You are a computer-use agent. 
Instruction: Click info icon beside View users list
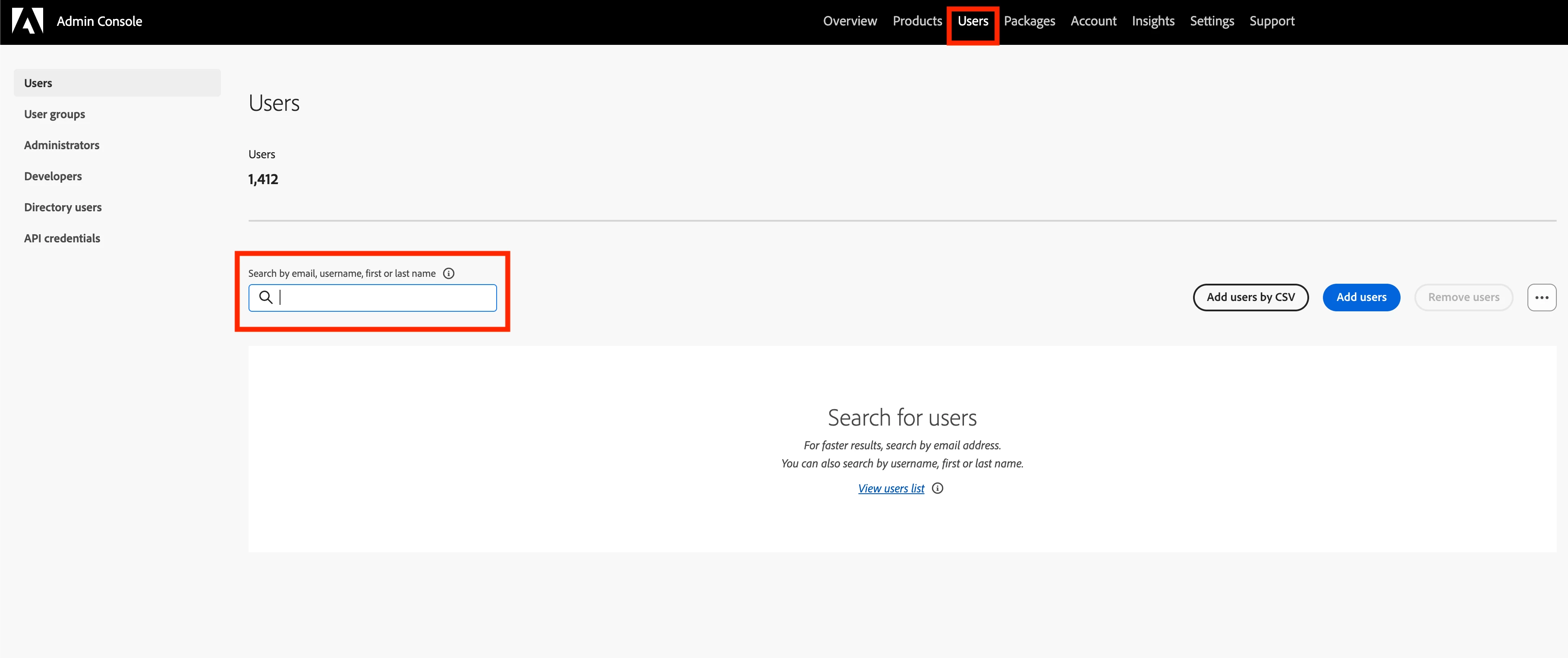pos(937,489)
